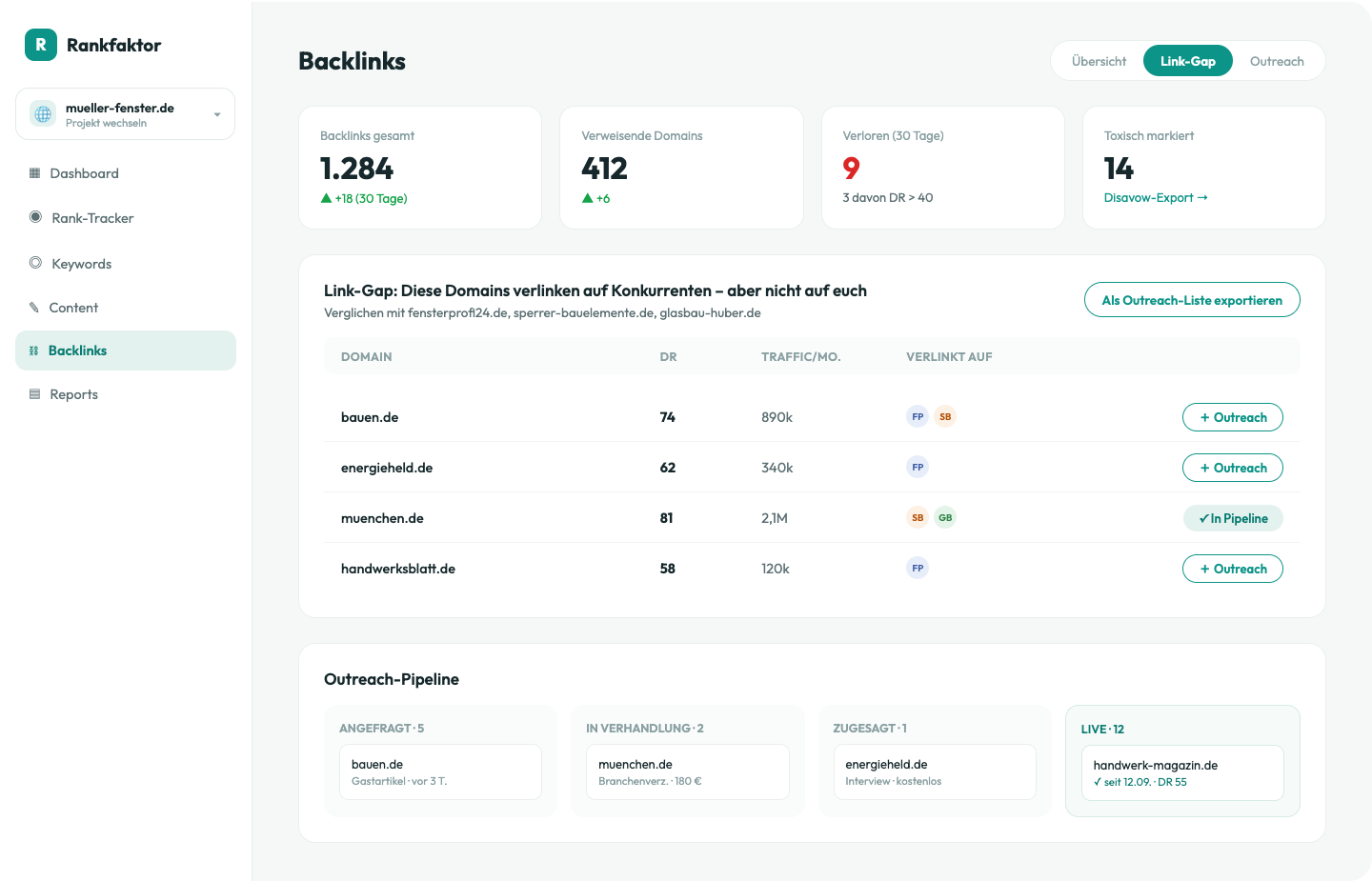Open Reports from the sidebar
Image resolution: width=1372 pixels, height=881 pixels.
(126, 394)
